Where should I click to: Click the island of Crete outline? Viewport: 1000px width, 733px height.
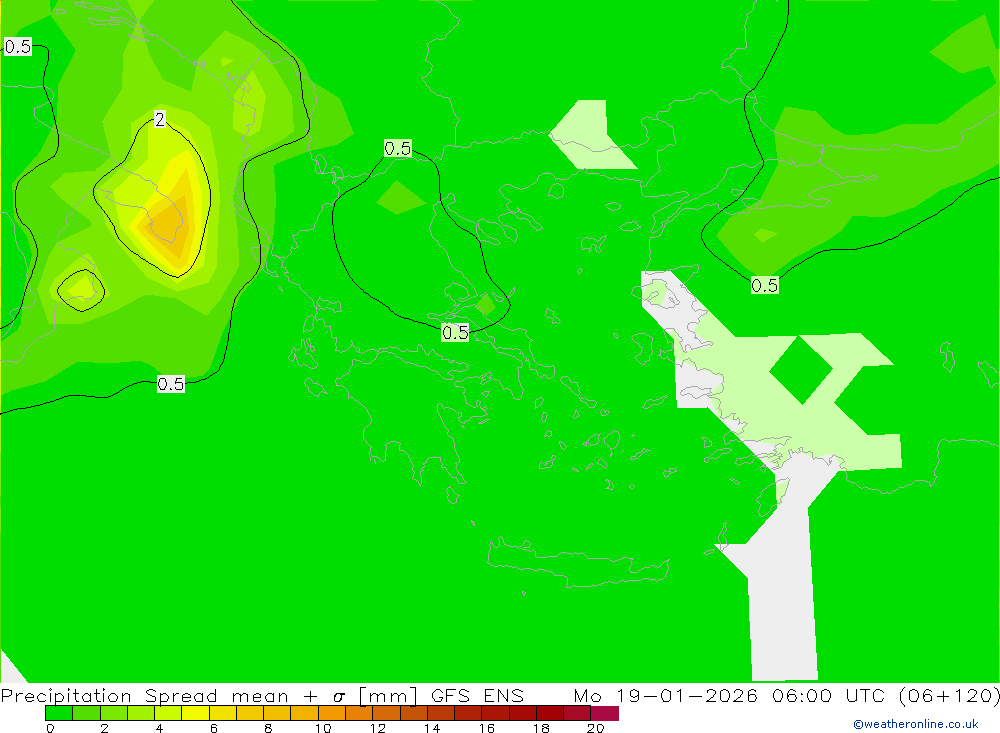point(577,561)
